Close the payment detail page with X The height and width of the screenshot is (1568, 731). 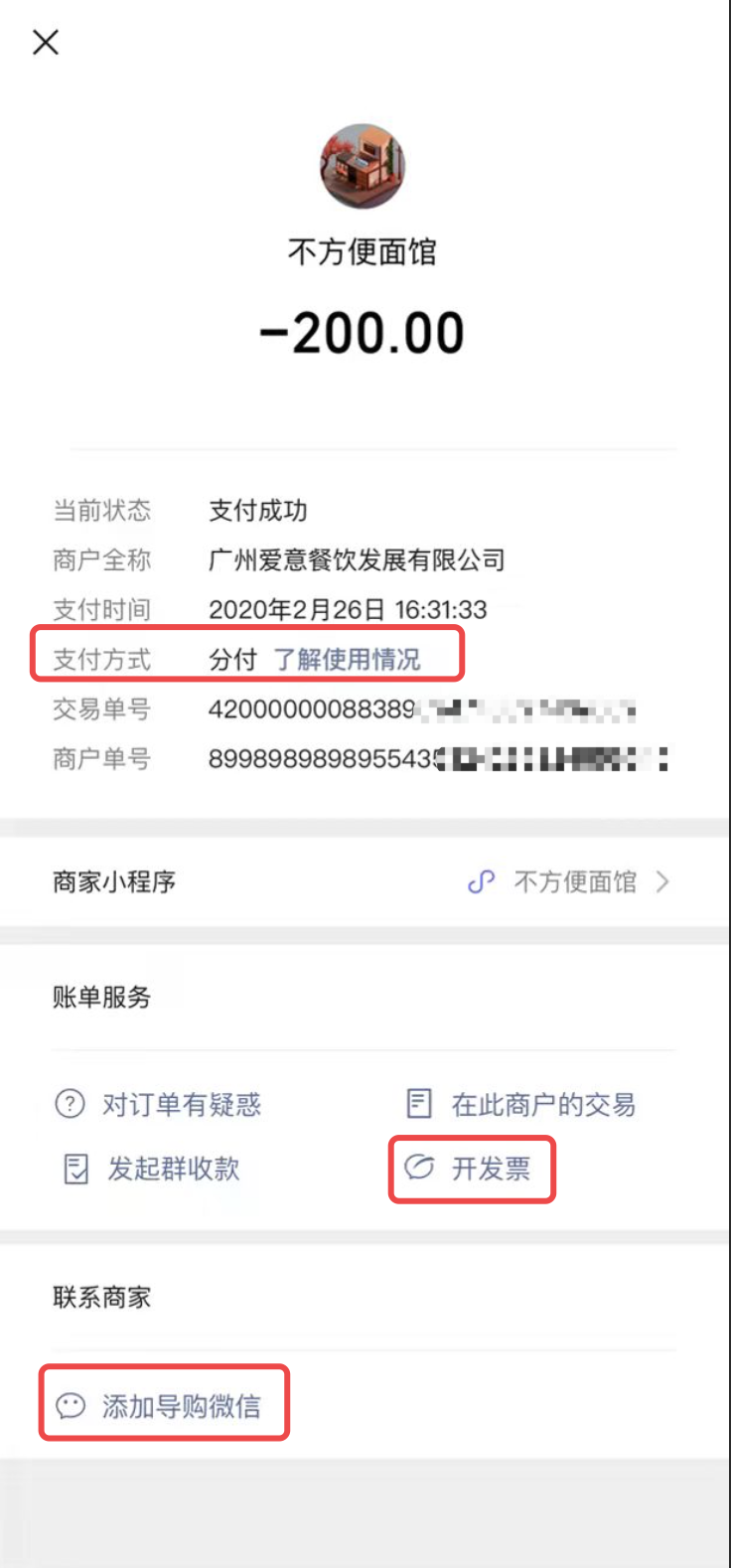click(x=46, y=42)
